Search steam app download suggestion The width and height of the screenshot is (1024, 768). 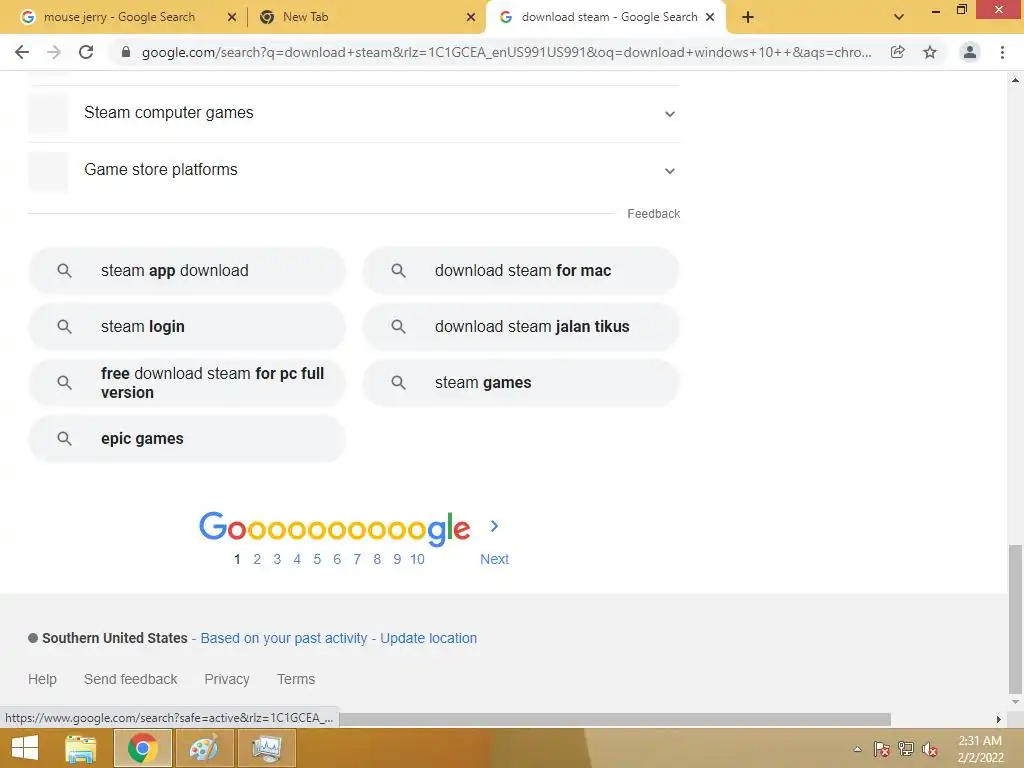(x=187, y=270)
